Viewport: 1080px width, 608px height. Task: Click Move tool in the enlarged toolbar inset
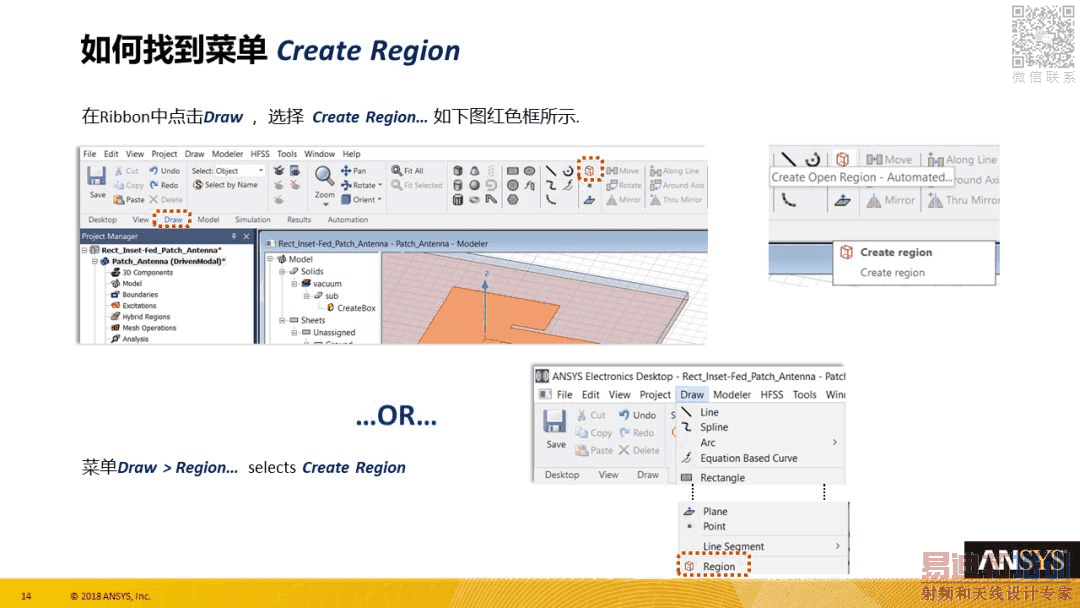(x=889, y=160)
